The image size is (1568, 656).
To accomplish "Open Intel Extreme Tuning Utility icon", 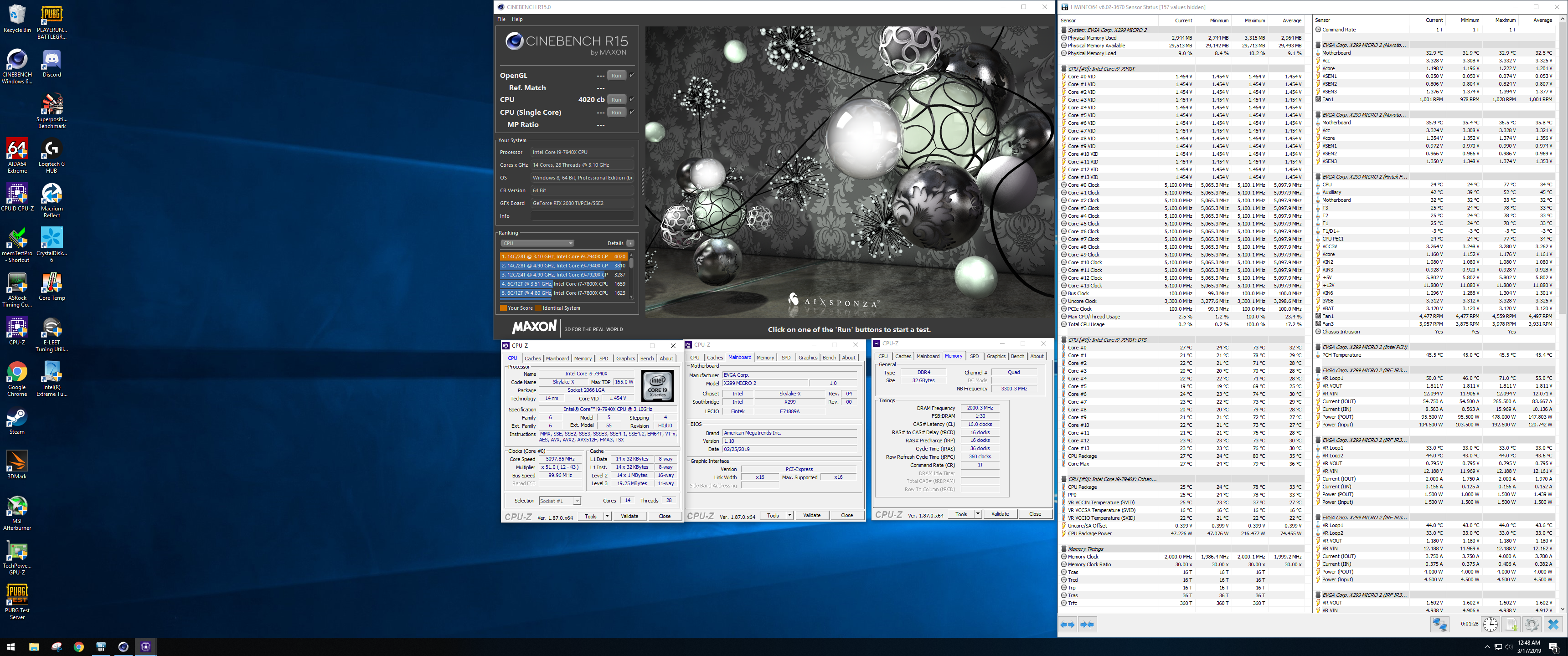I will (x=52, y=379).
